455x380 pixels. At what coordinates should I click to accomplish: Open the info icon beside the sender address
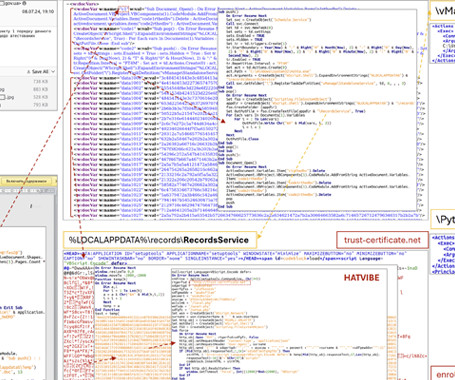pos(23,3)
